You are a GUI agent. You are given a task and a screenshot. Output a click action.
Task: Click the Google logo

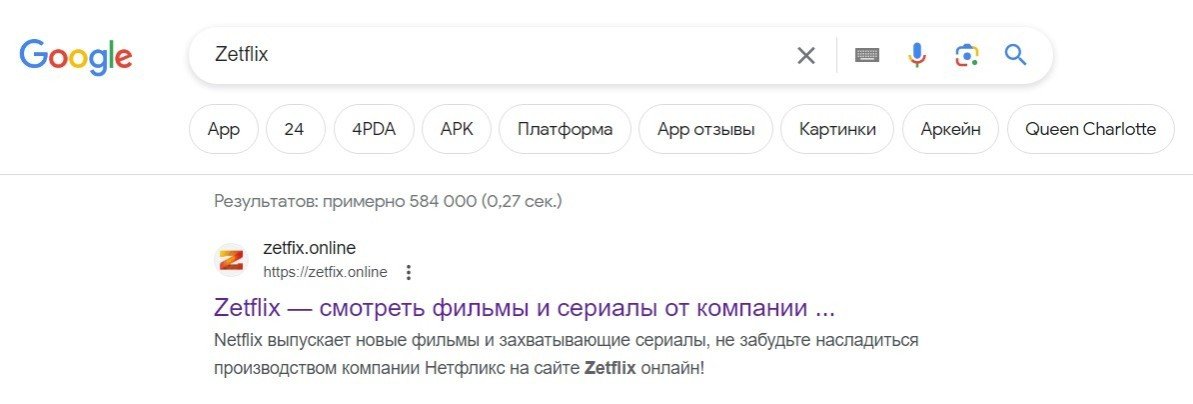[x=76, y=56]
